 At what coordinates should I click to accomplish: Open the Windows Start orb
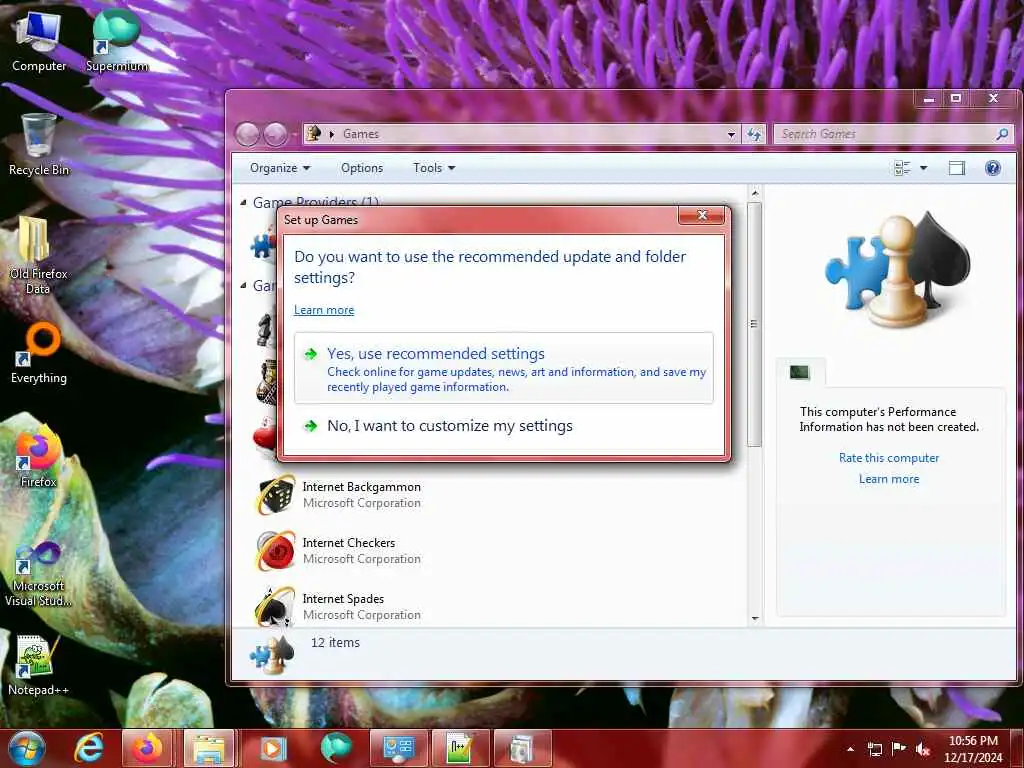click(x=26, y=748)
